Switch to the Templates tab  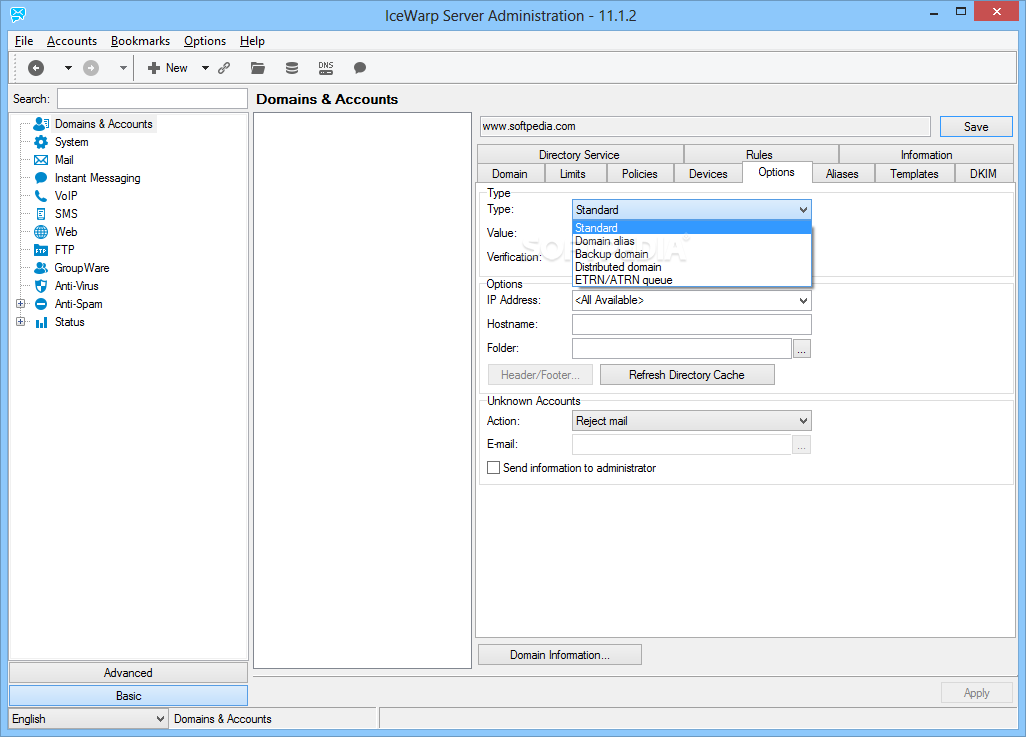914,173
